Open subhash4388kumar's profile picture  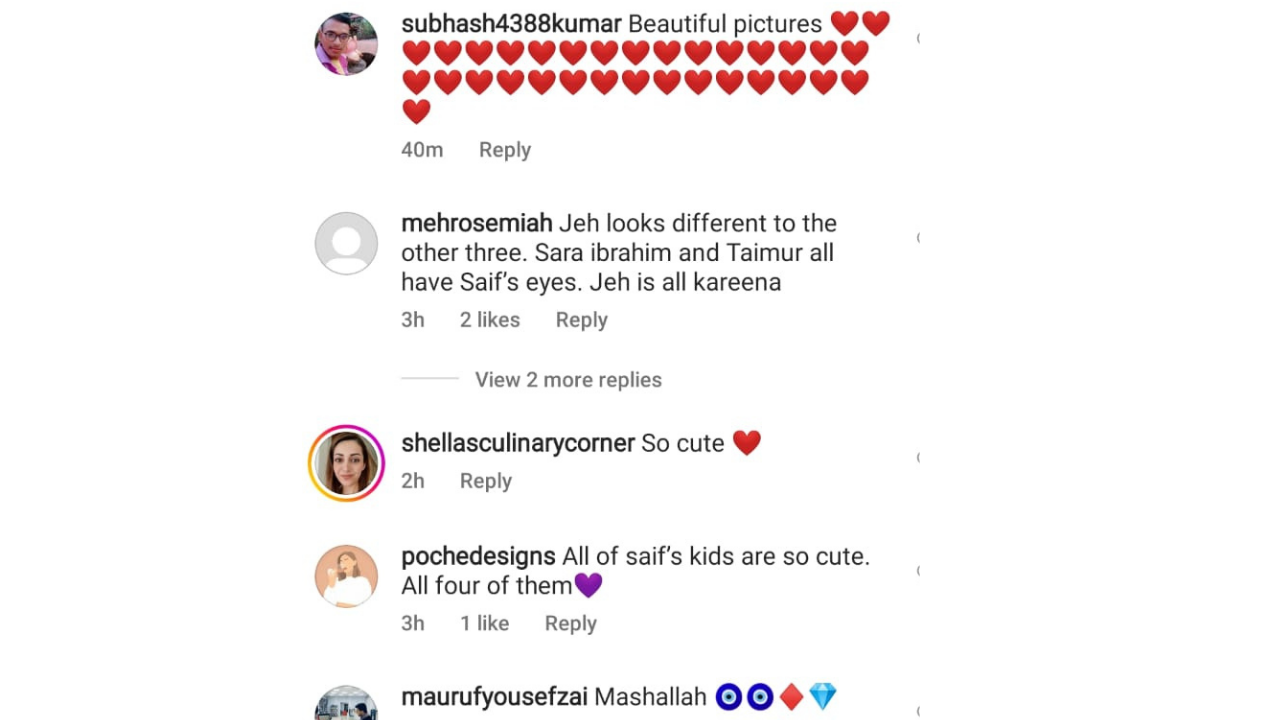pos(346,44)
